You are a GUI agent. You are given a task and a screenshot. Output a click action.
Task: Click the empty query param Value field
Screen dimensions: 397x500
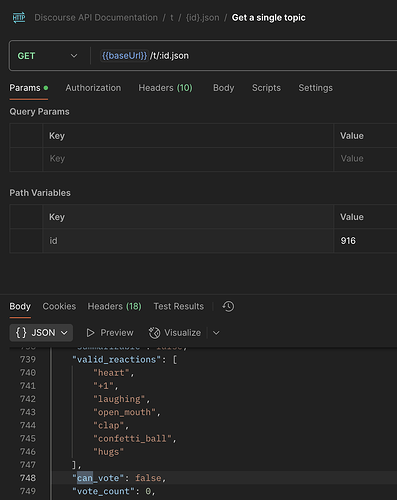pyautogui.click(x=365, y=159)
